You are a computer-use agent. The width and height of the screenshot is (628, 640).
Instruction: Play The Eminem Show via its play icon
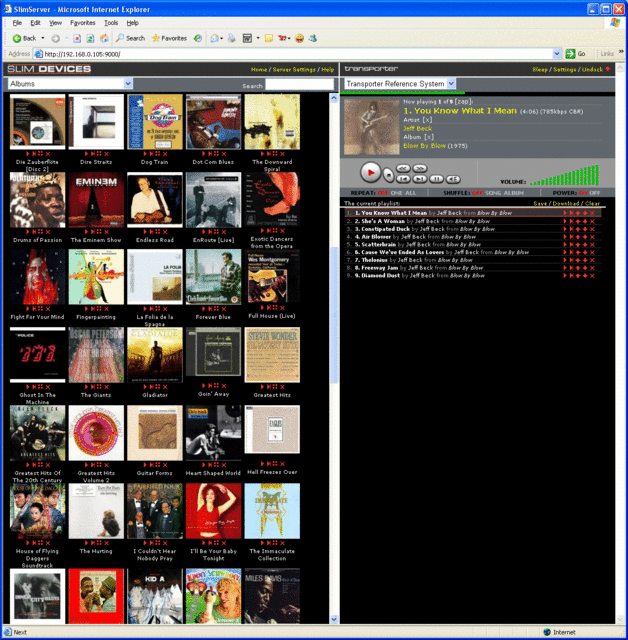click(x=87, y=232)
